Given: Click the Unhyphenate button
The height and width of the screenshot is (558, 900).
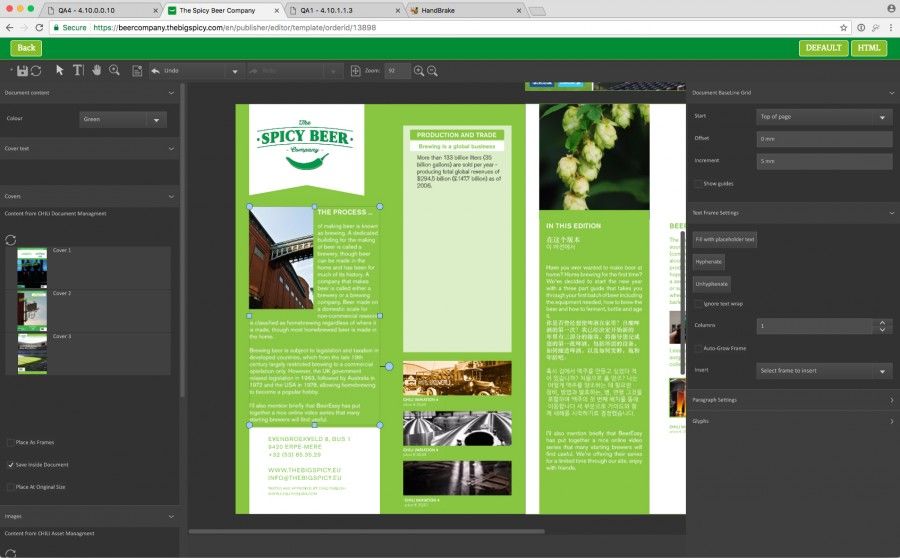Looking at the screenshot, I should point(711,284).
